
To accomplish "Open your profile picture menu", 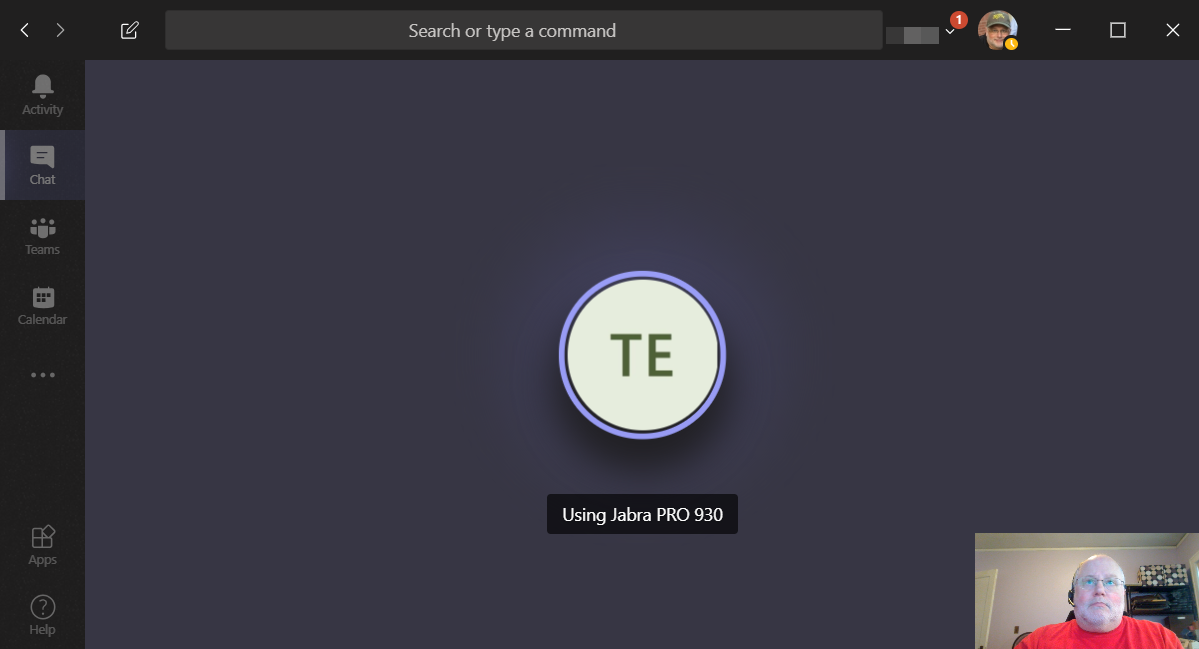I will [998, 30].
